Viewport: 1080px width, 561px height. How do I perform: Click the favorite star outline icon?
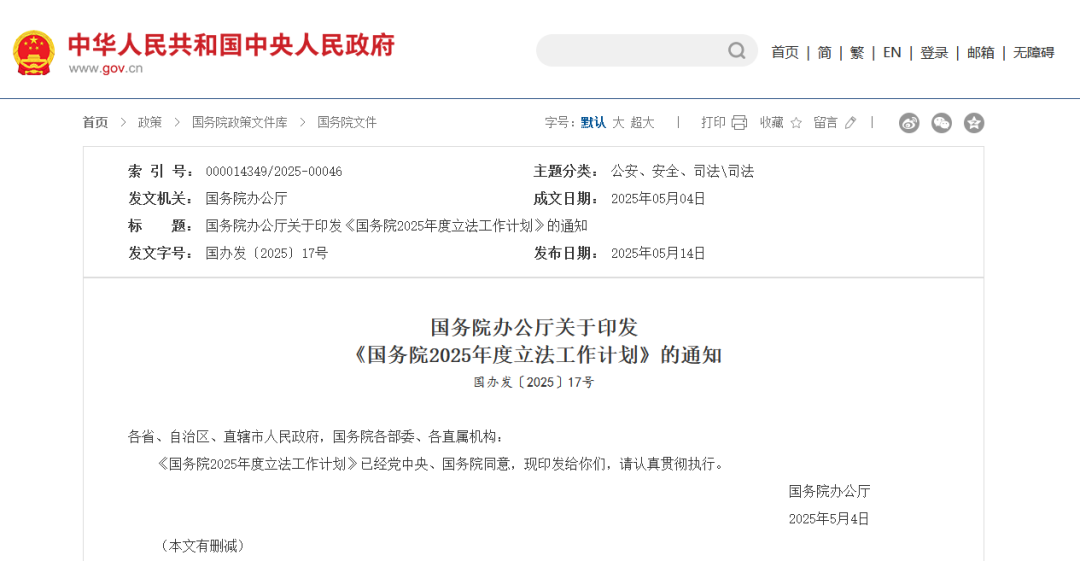(x=796, y=123)
